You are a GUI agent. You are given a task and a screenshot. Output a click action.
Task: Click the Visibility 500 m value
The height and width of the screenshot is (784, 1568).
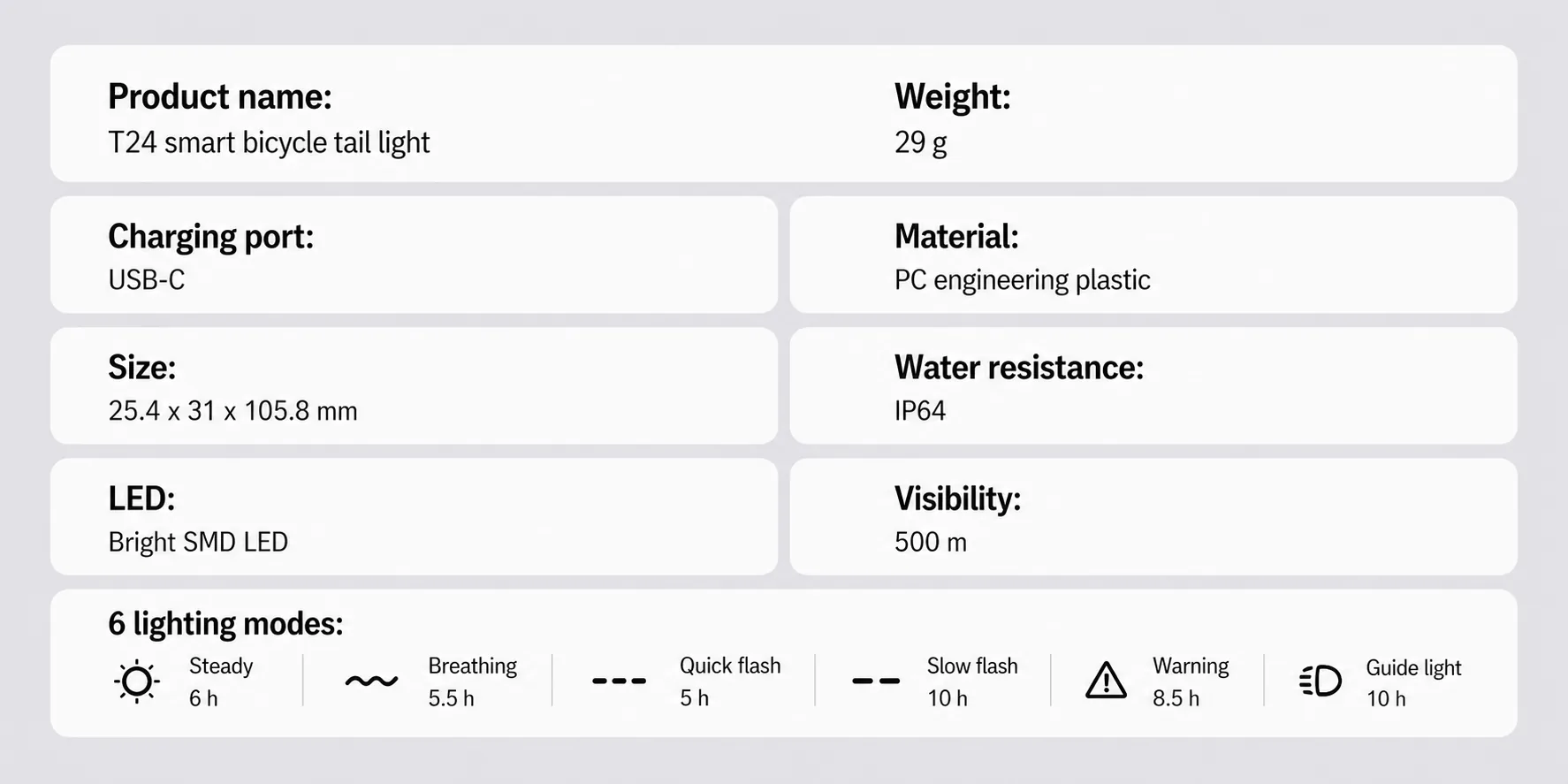930,542
